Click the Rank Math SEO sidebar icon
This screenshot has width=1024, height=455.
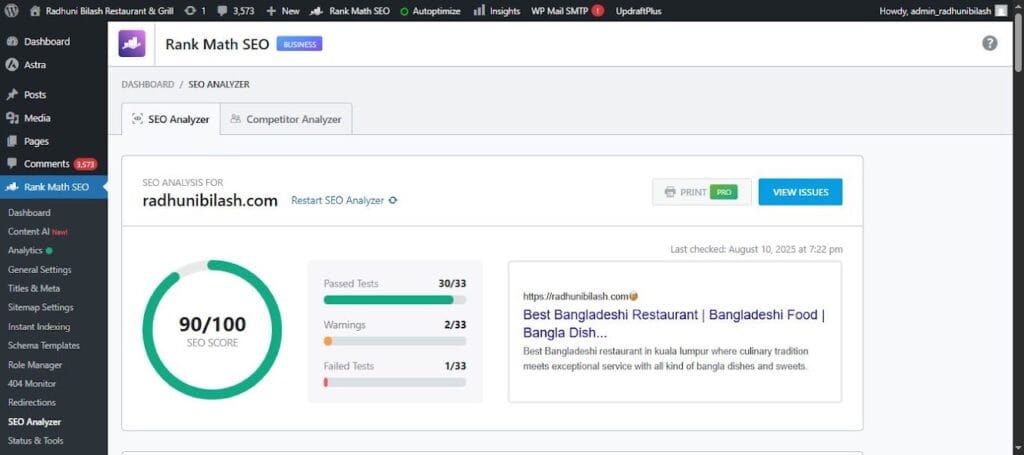[12, 187]
